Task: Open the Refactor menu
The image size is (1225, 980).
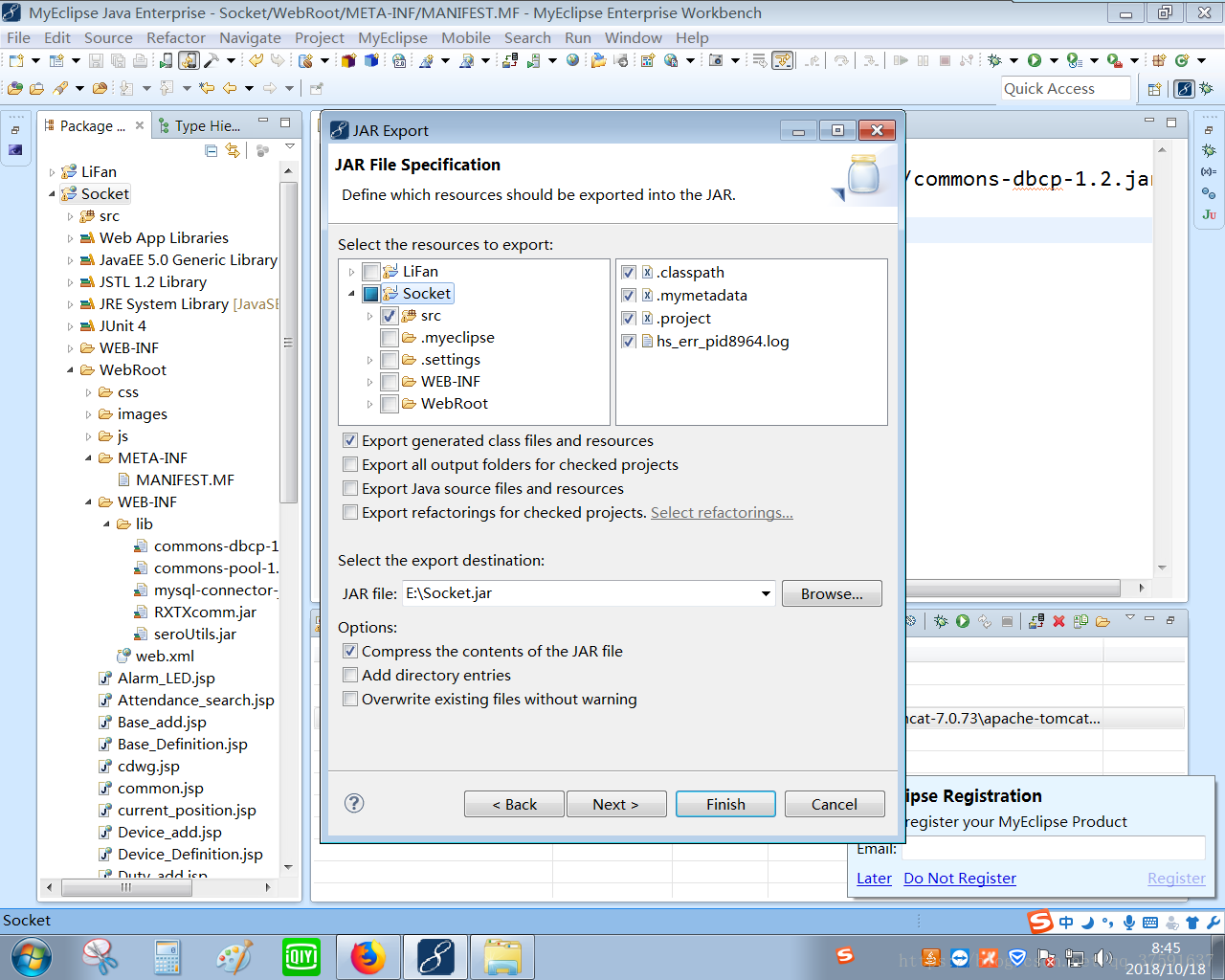Action: [x=176, y=38]
